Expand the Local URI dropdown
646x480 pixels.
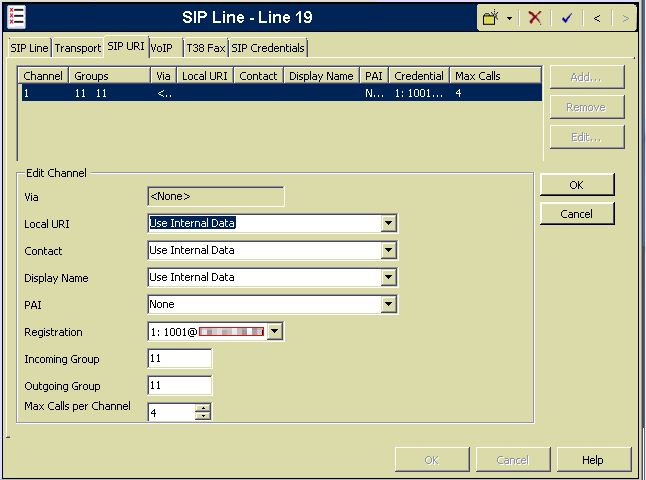click(x=388, y=223)
